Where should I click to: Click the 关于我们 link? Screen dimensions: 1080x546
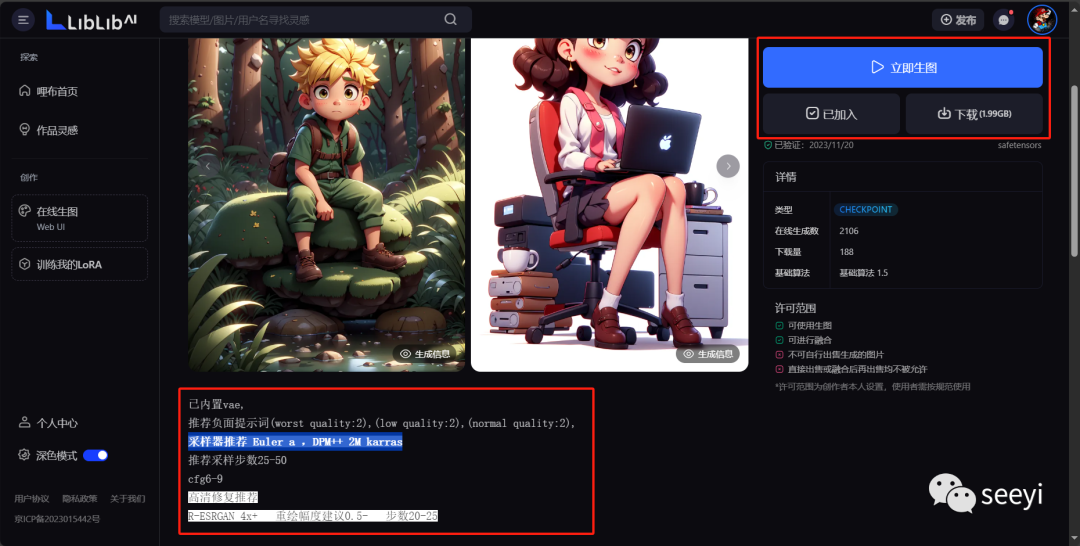(x=127, y=498)
